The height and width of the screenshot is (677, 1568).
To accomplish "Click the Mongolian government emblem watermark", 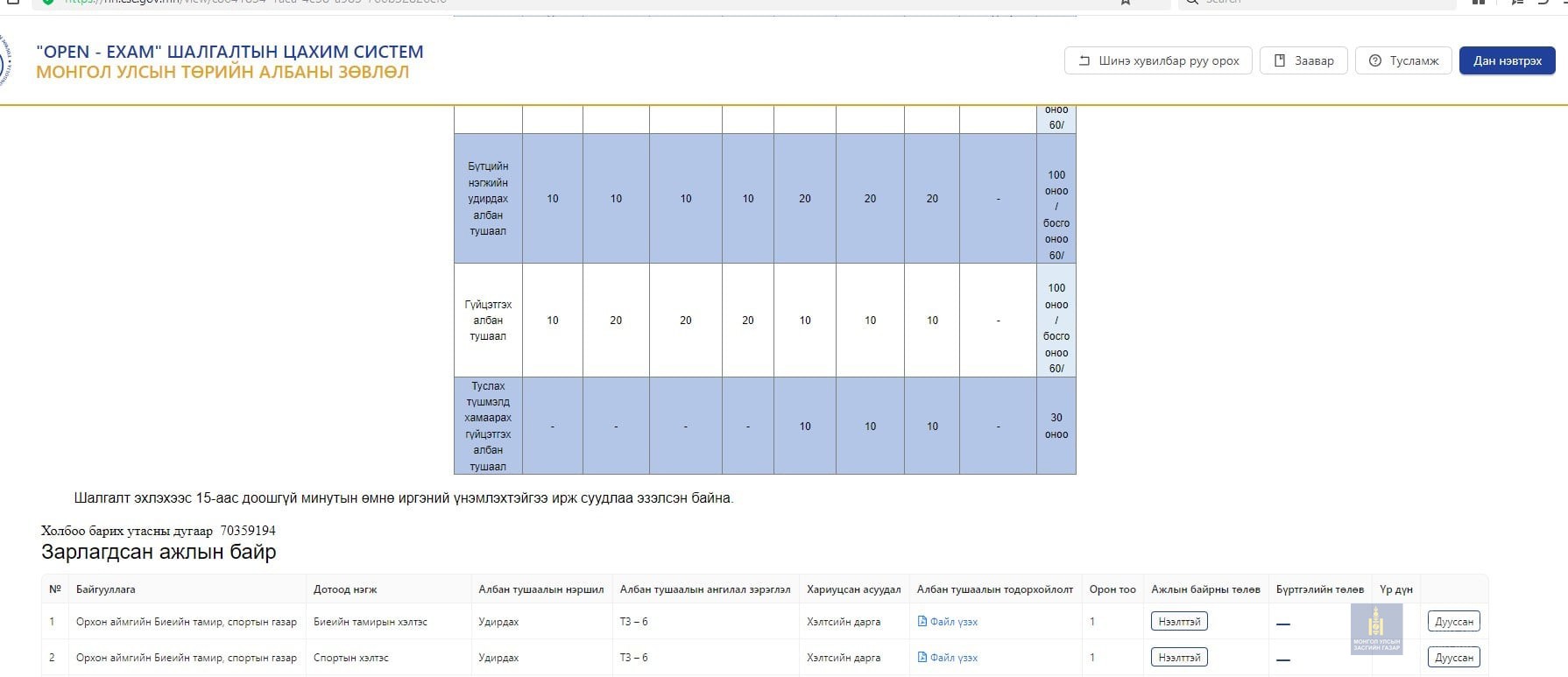I will pos(1376,630).
